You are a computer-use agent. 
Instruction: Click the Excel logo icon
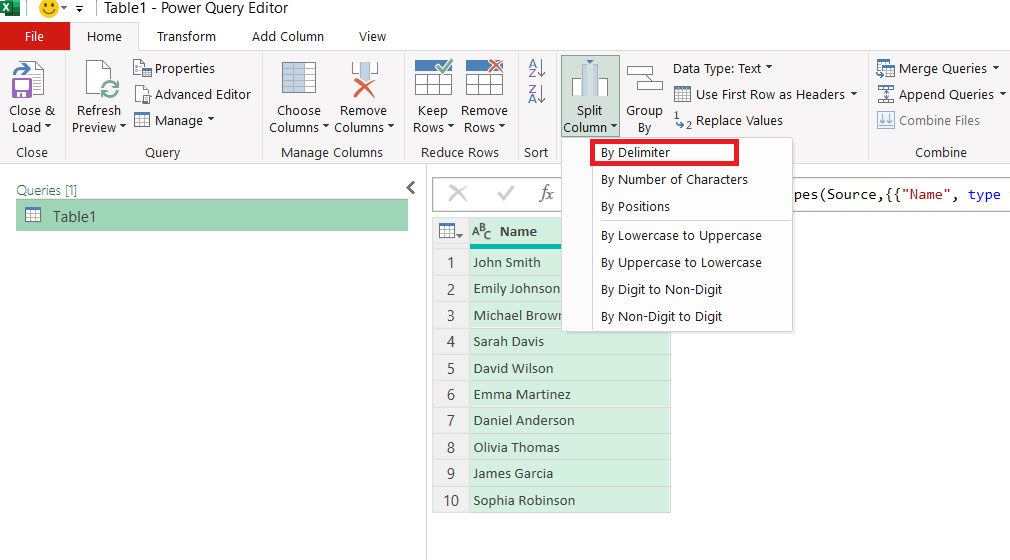pos(10,8)
